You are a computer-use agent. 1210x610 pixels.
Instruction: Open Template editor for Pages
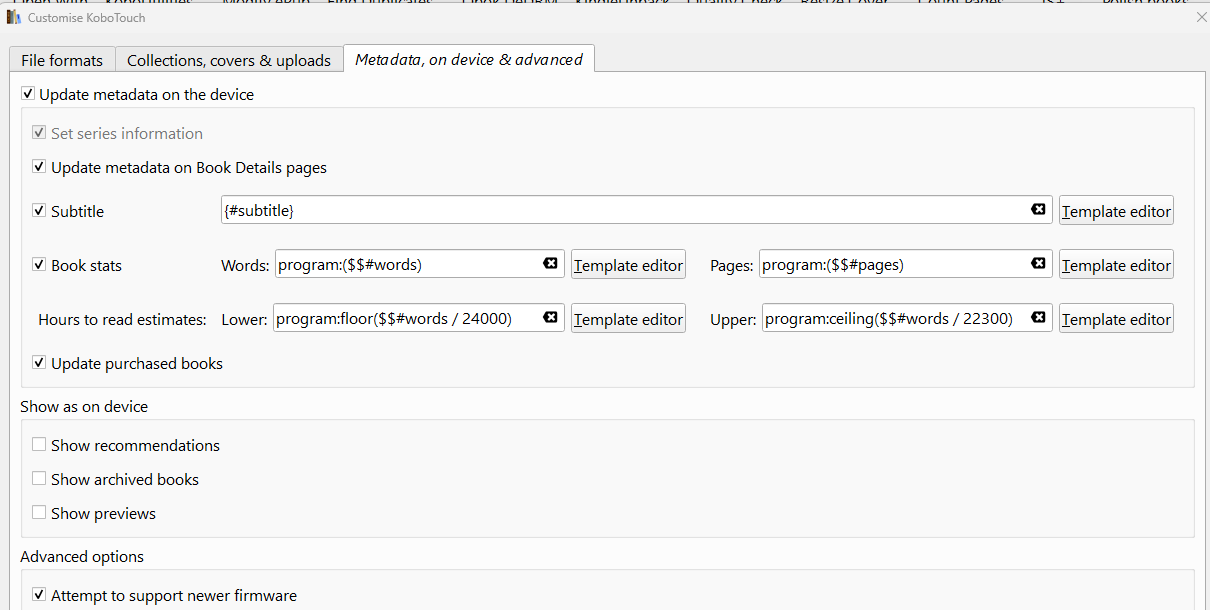(x=1116, y=265)
